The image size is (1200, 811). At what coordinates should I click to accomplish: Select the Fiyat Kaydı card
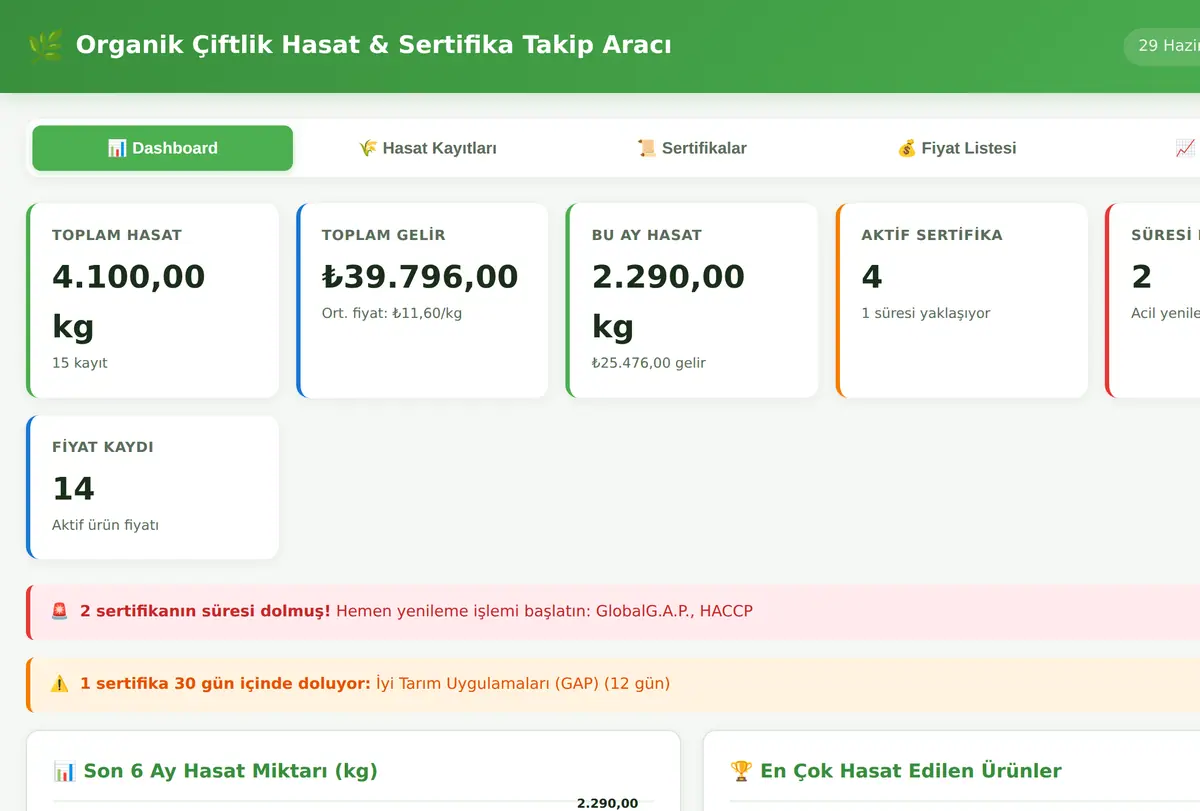coord(152,487)
